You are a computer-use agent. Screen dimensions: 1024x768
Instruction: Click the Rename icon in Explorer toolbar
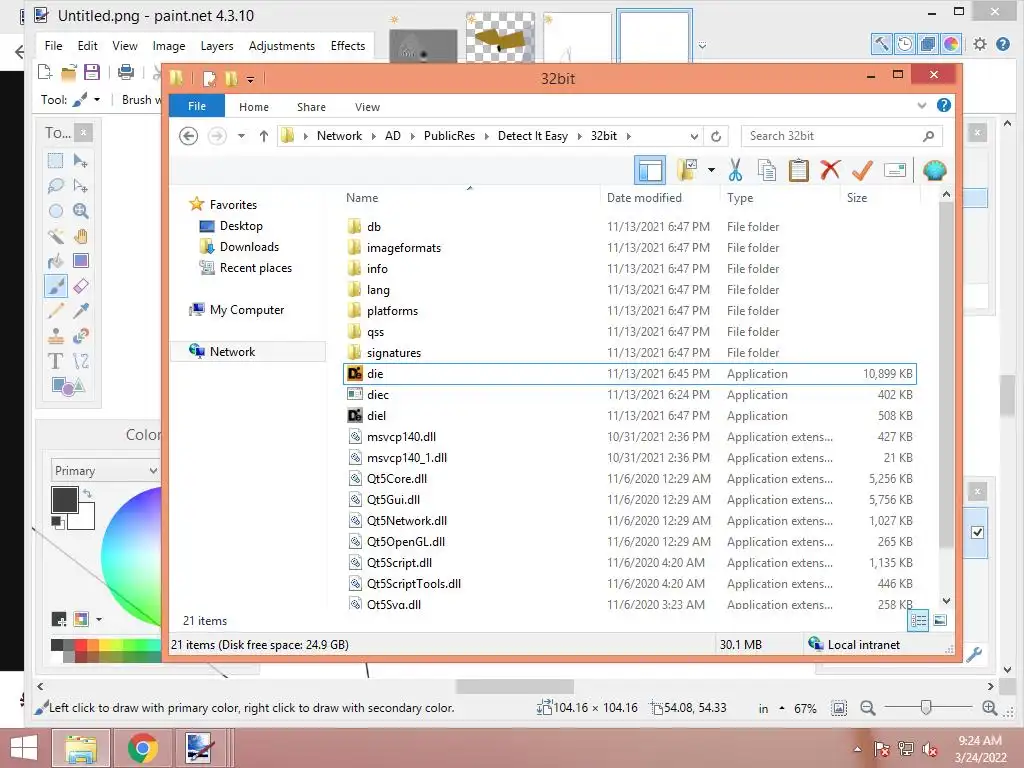[x=895, y=170]
